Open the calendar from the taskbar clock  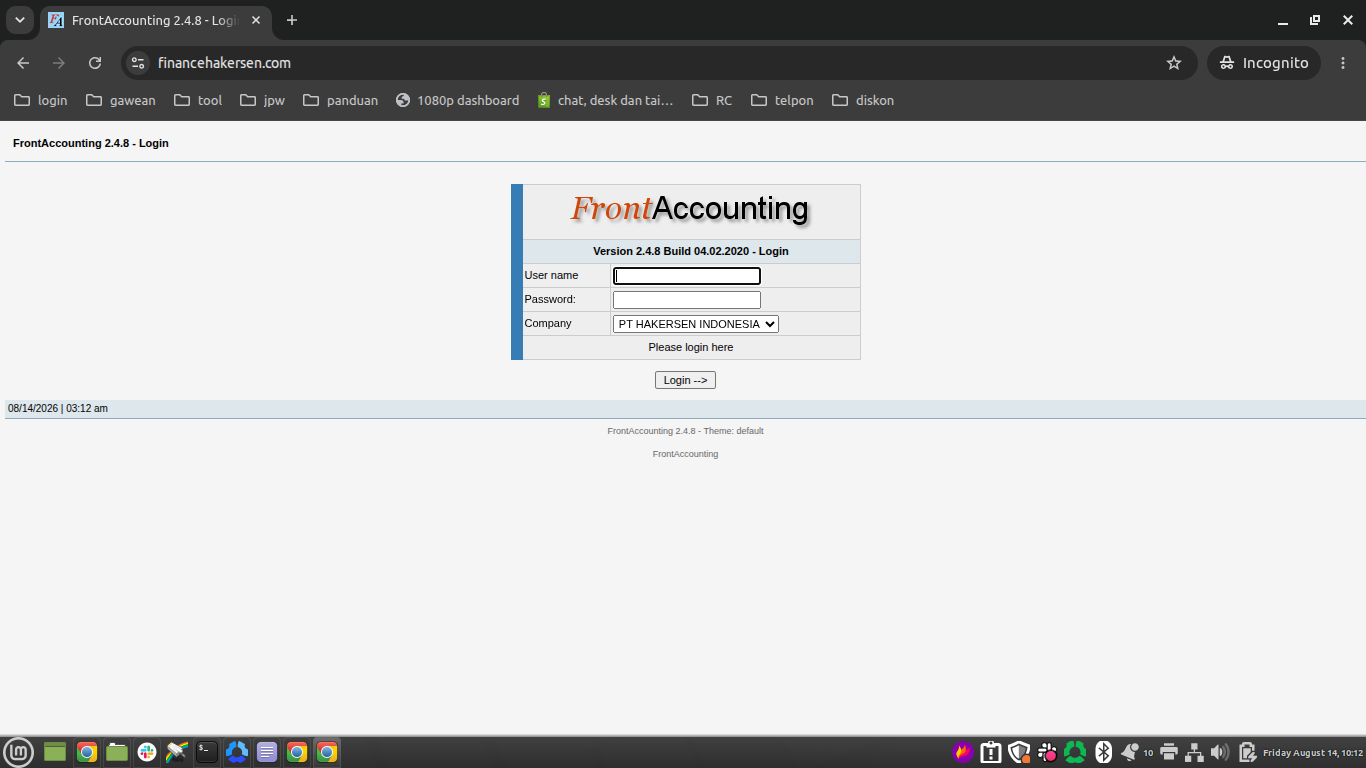click(x=1313, y=753)
